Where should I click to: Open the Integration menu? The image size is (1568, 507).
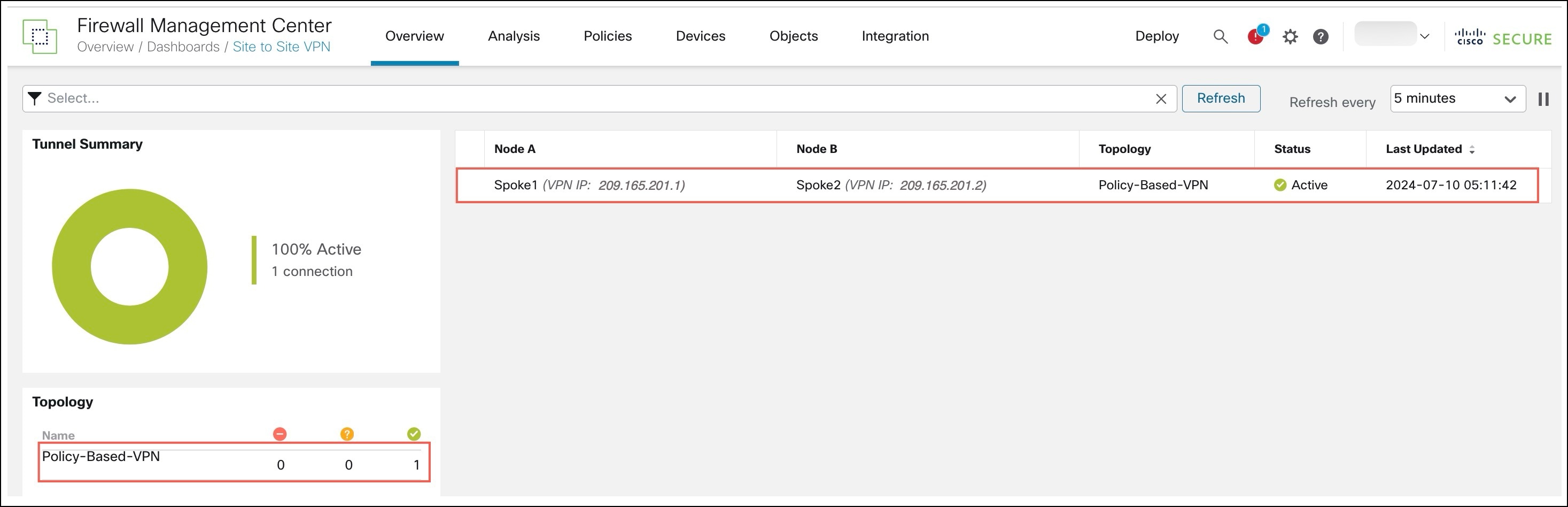(895, 36)
